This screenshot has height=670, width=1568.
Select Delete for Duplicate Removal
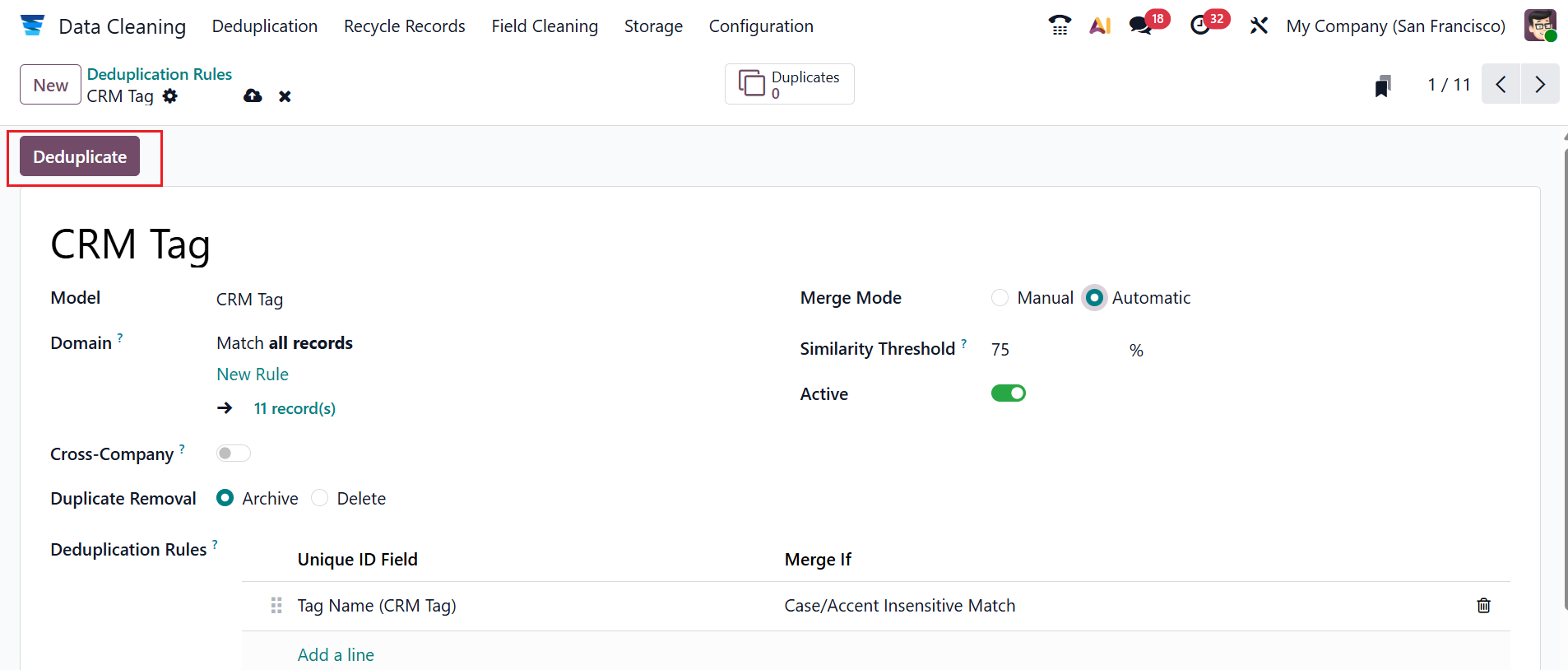point(320,498)
